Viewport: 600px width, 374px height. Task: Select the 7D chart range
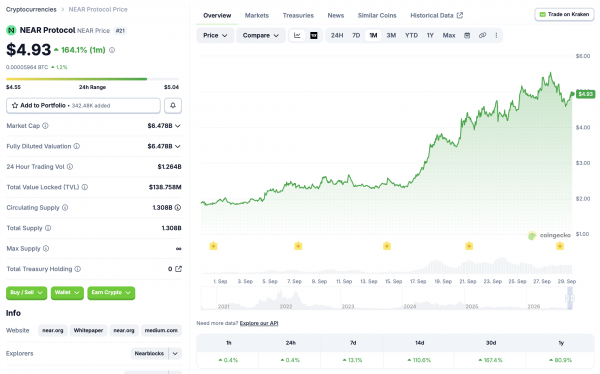[356, 35]
